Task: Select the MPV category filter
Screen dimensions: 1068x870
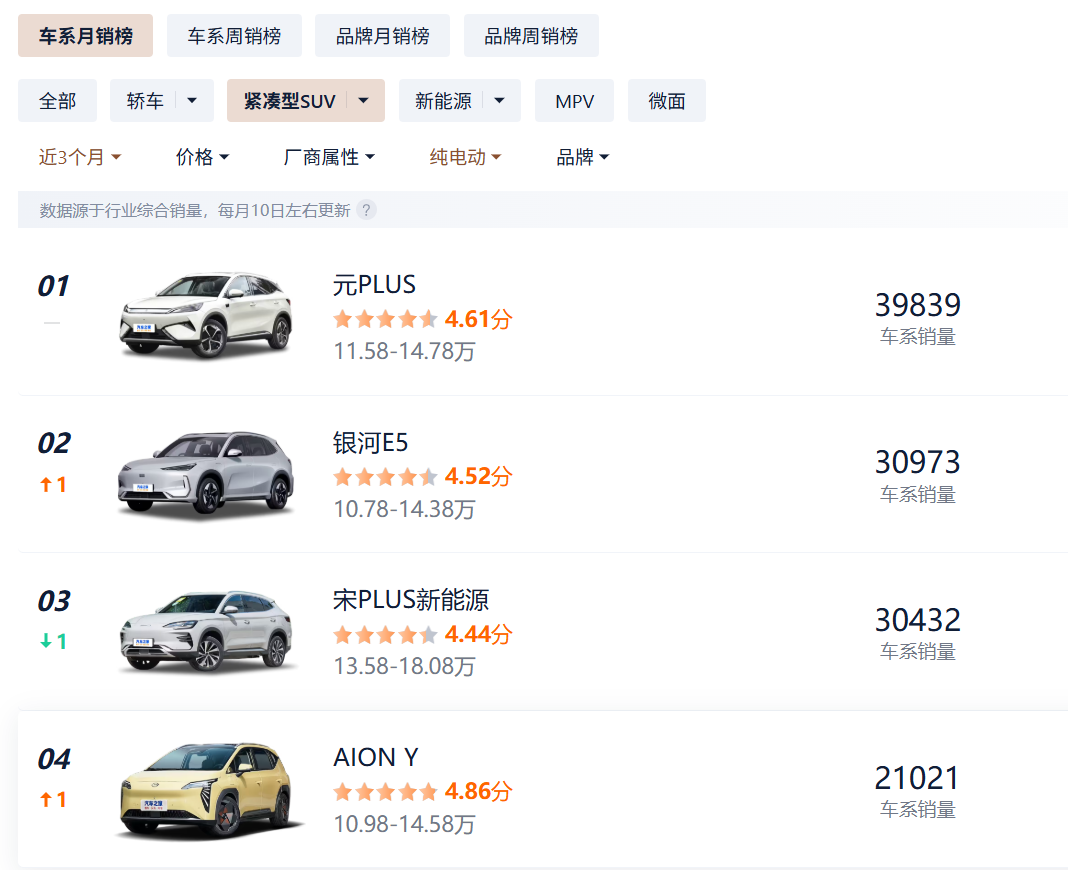Action: (x=574, y=101)
